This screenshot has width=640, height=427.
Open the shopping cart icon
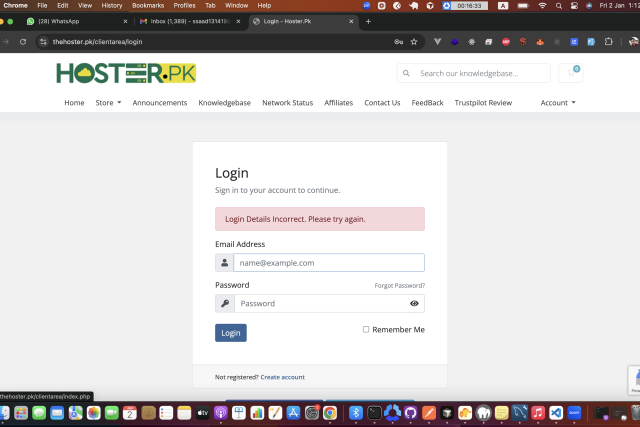(x=573, y=73)
